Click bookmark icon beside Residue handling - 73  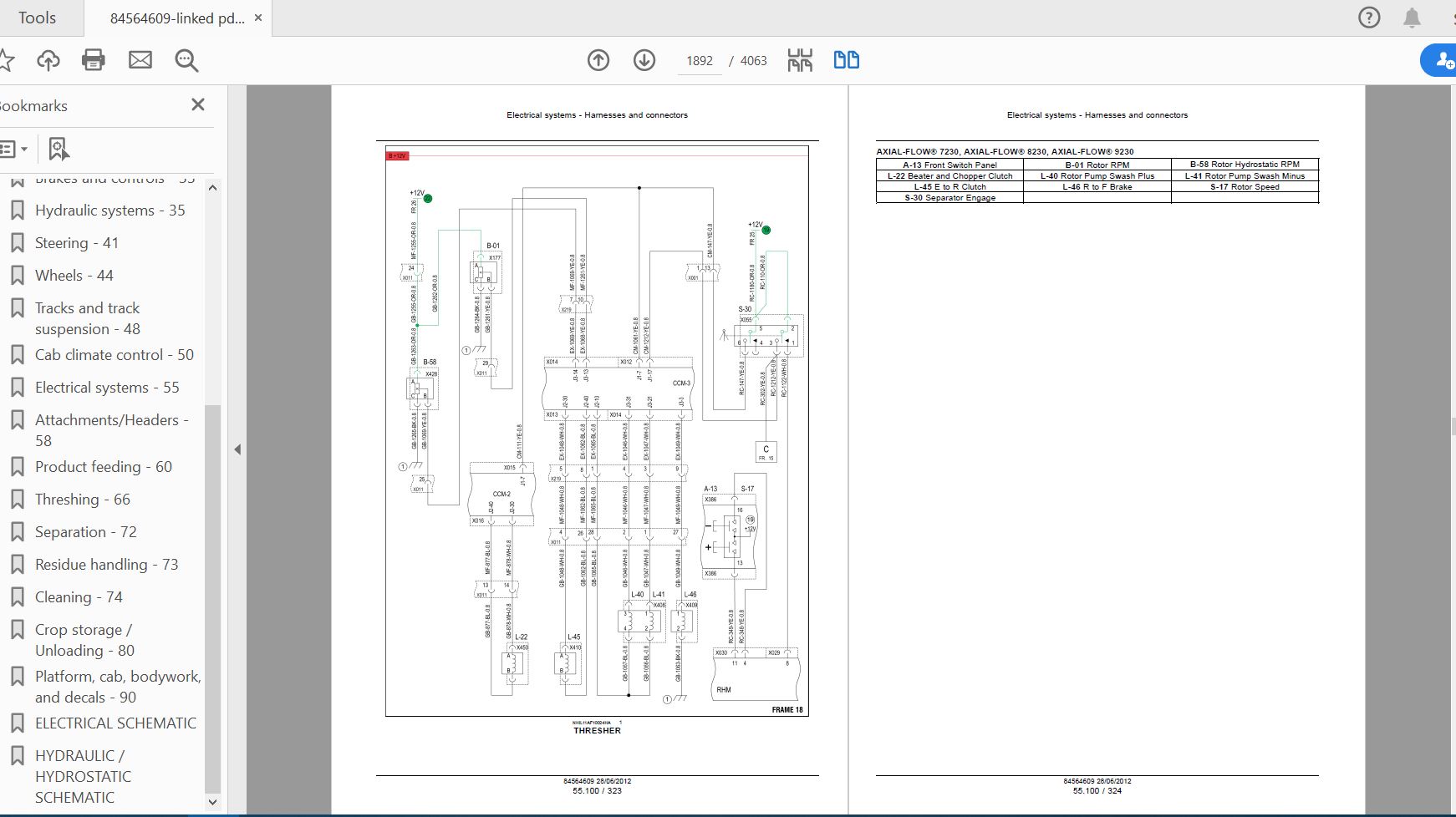click(17, 565)
